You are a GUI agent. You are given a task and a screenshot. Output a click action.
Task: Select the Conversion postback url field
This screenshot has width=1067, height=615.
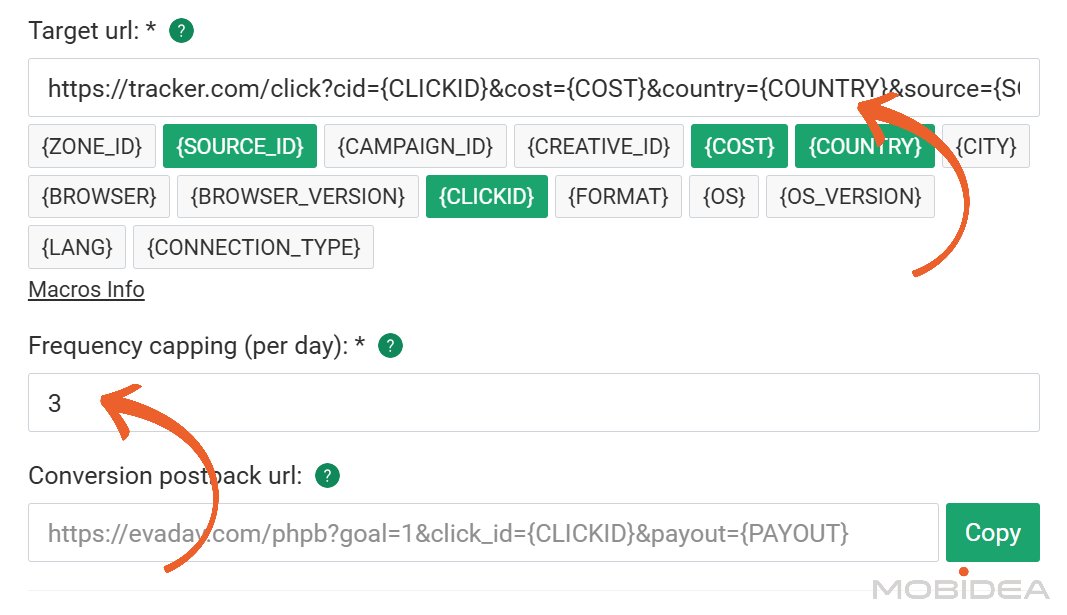483,533
